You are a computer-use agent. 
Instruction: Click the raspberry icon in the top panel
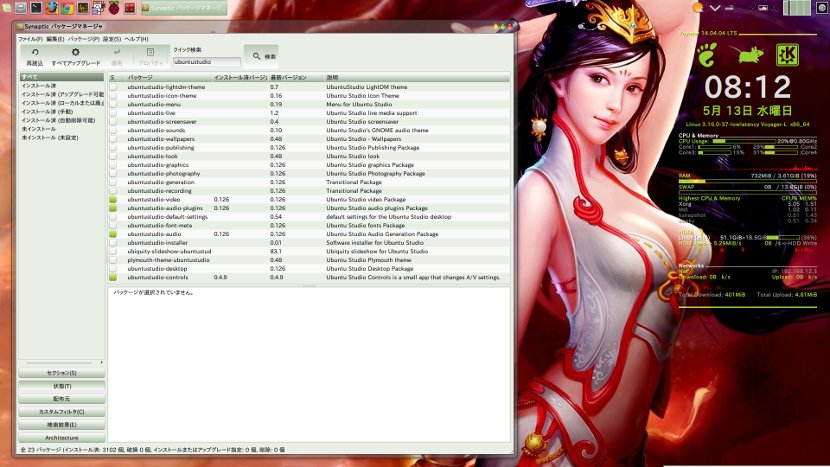click(114, 7)
